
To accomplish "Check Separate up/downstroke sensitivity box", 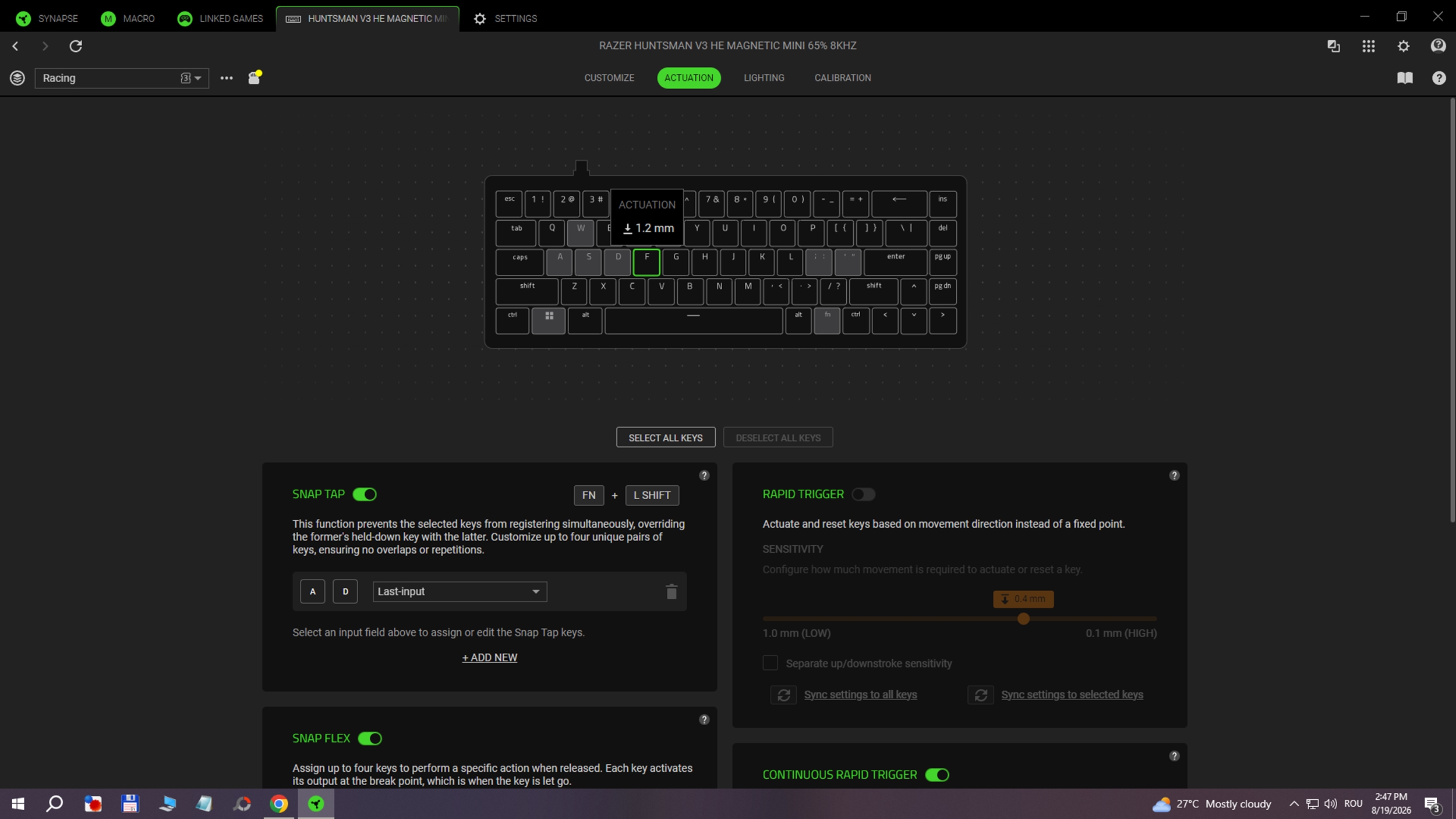I will click(x=770, y=663).
